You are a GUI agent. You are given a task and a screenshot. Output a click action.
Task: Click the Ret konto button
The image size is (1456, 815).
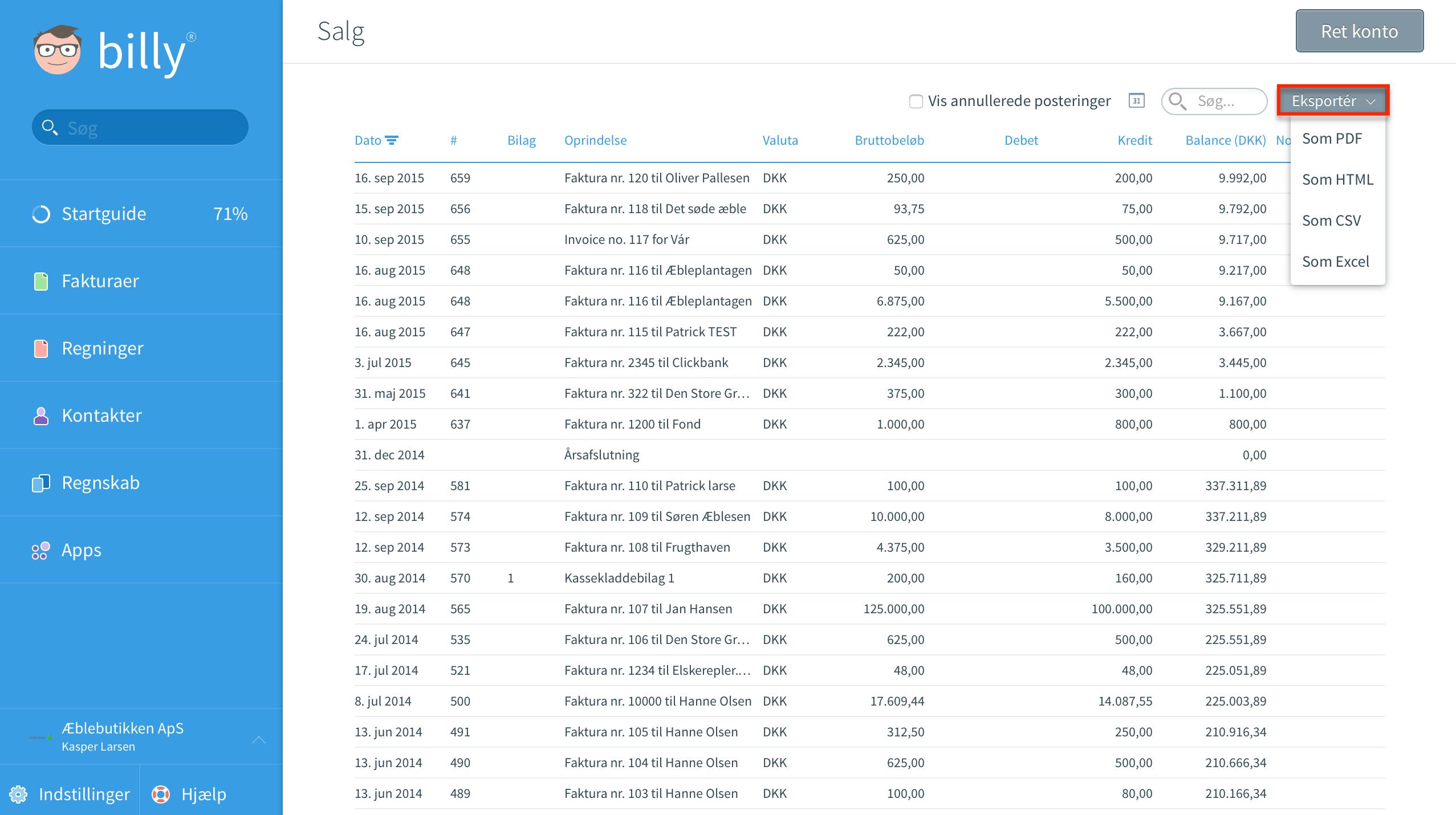[1360, 31]
